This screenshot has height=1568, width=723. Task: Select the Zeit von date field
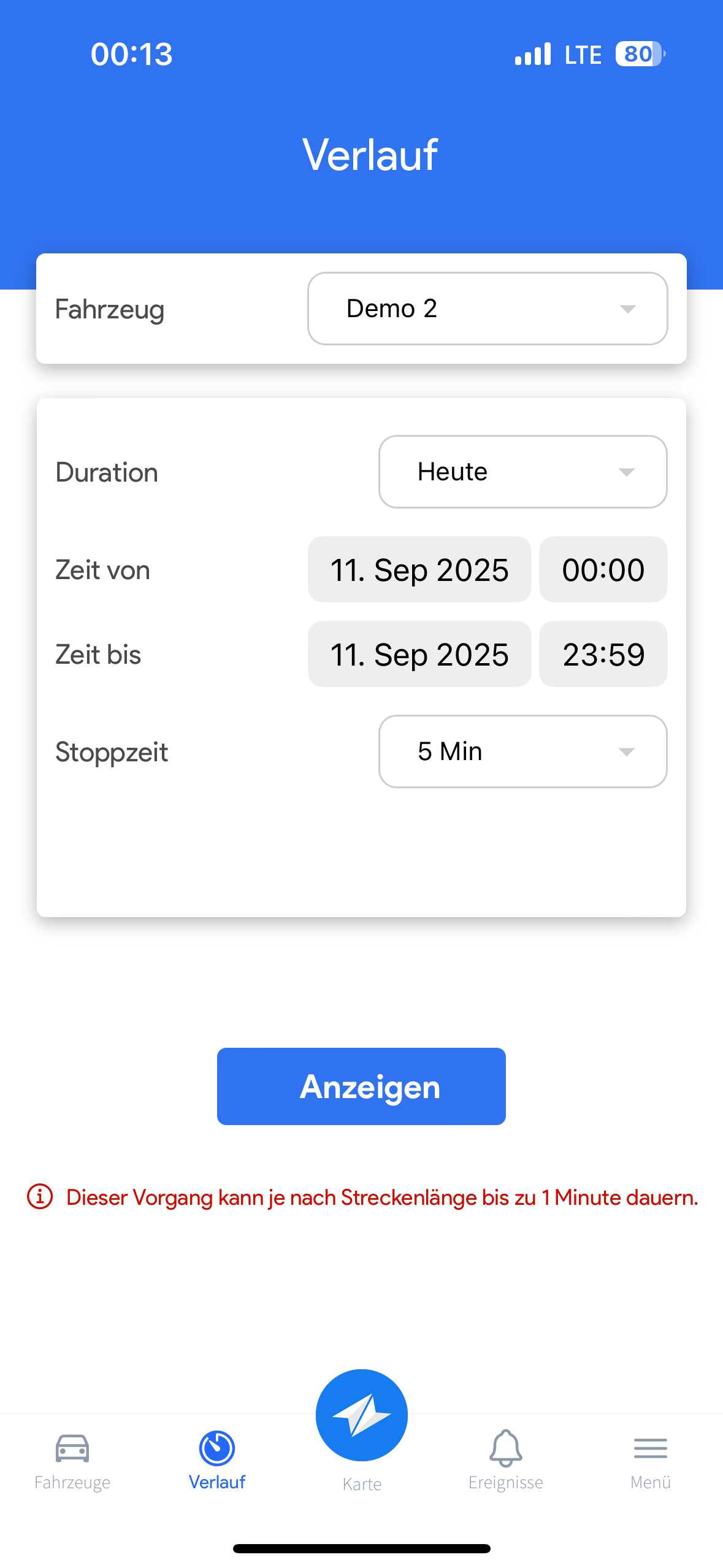419,570
